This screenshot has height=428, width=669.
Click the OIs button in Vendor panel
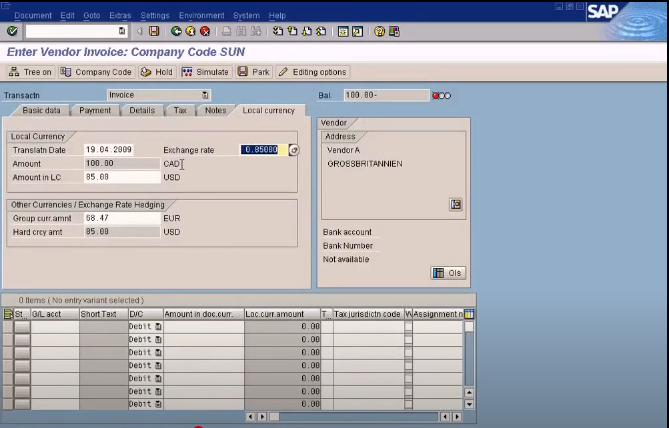click(448, 273)
